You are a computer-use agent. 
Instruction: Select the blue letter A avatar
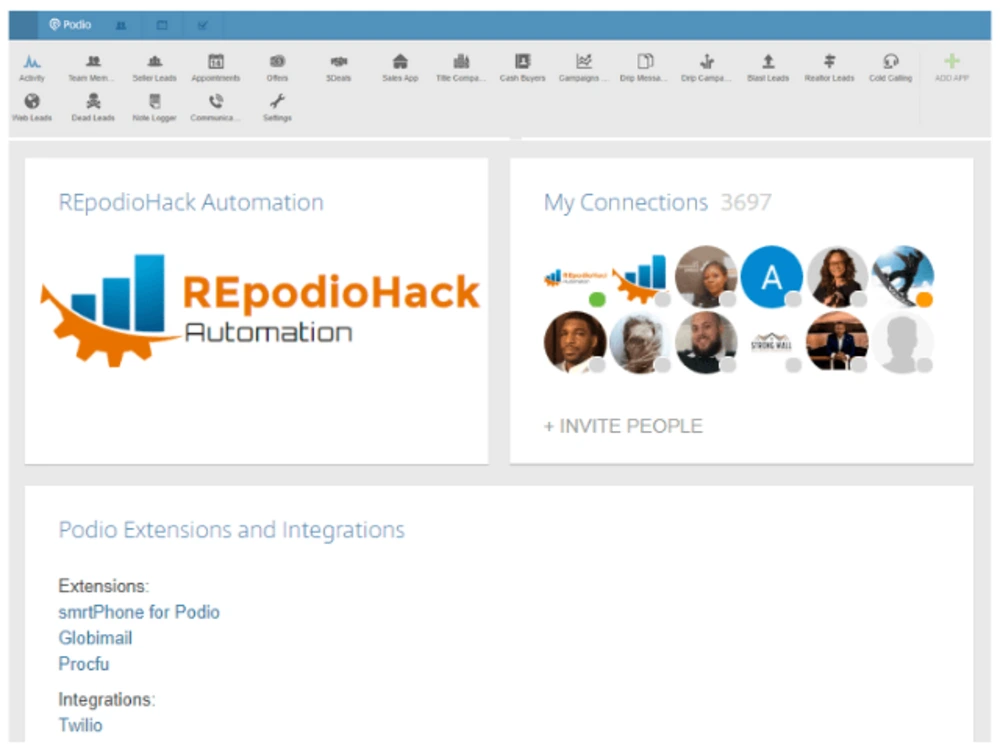pos(772,277)
